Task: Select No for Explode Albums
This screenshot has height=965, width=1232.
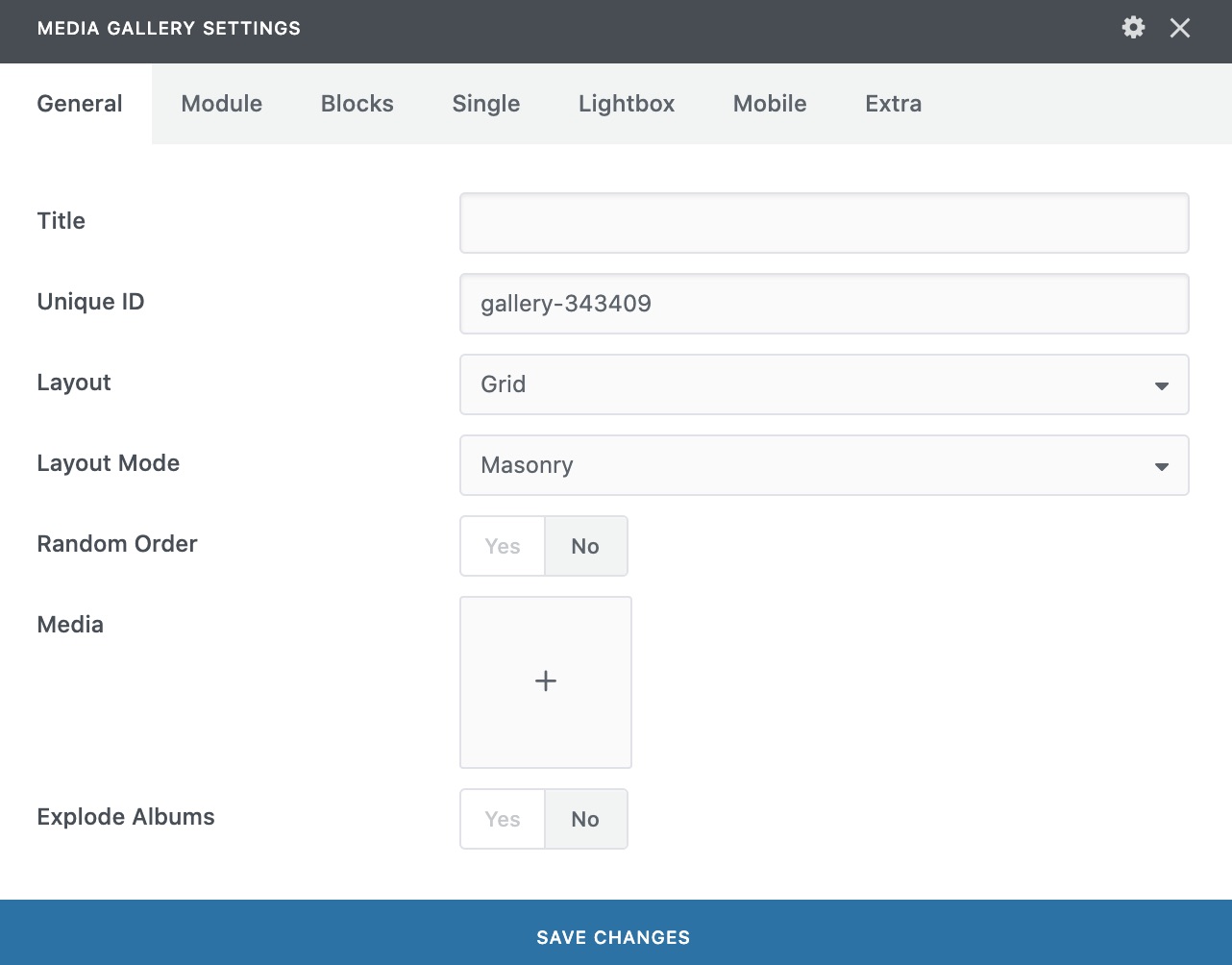Action: [585, 819]
